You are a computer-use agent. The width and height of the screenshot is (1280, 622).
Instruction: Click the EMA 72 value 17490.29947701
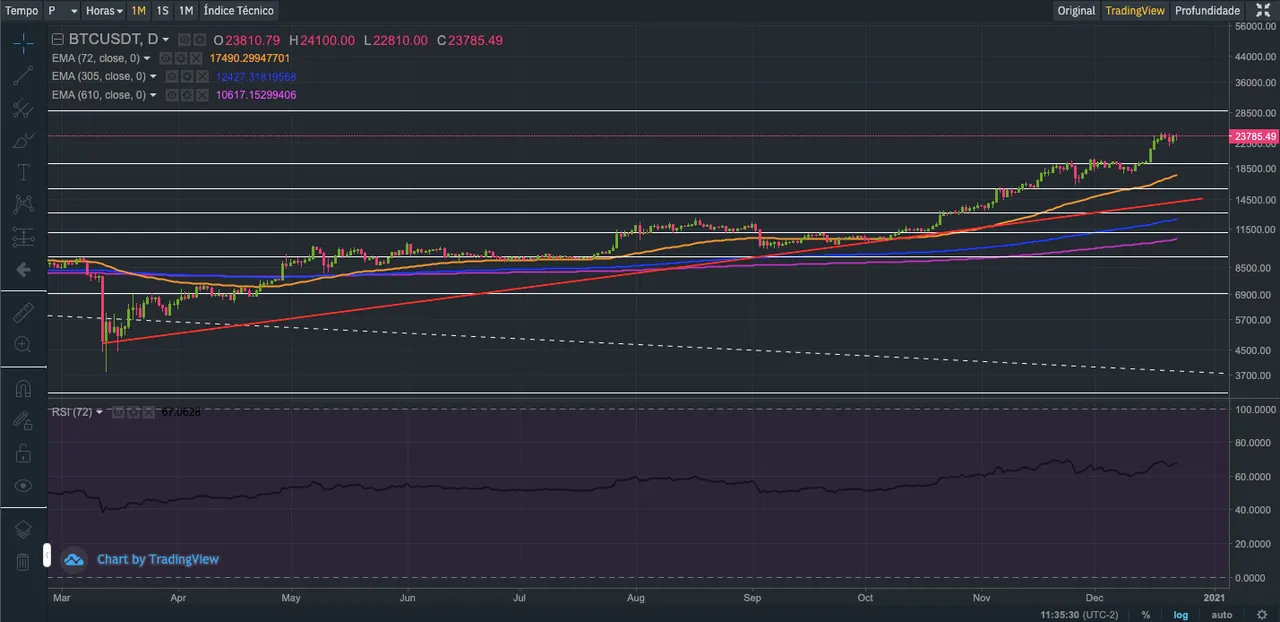[250, 59]
